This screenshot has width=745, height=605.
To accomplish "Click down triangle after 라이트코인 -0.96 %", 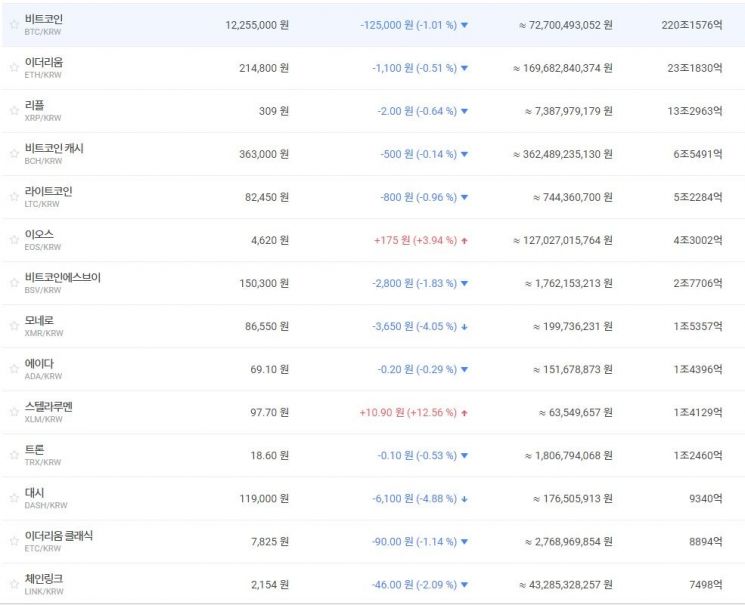I will [x=465, y=197].
